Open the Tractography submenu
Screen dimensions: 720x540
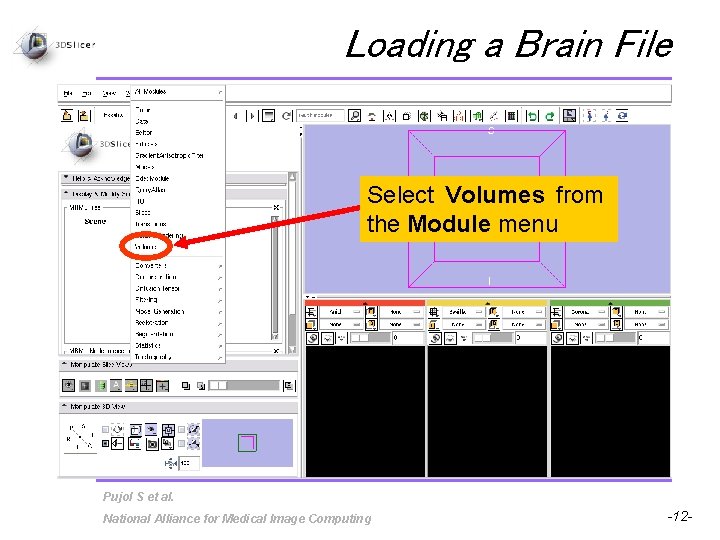pos(178,357)
